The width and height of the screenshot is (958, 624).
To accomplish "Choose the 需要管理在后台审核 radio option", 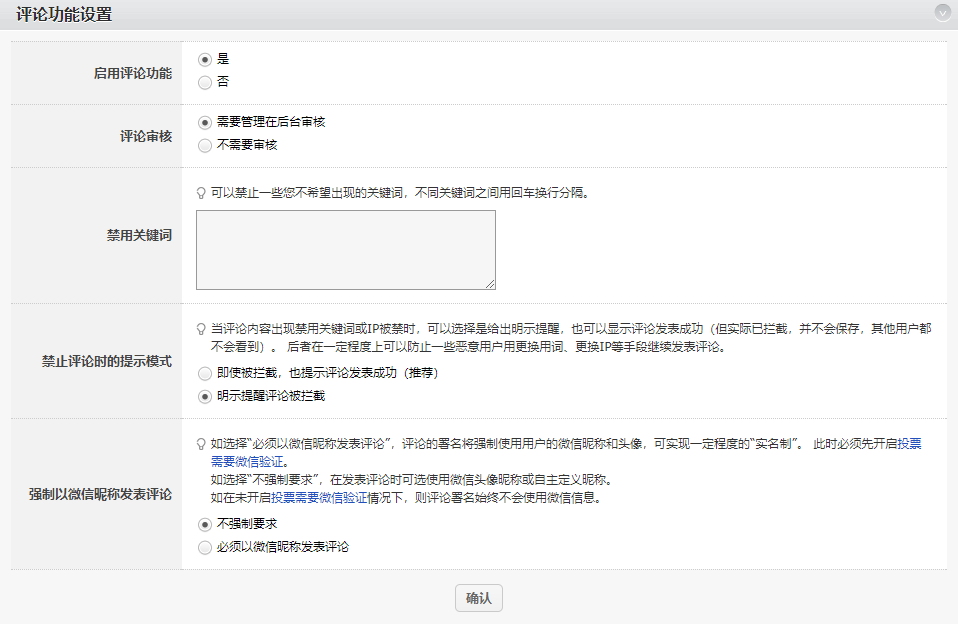I will [x=205, y=122].
